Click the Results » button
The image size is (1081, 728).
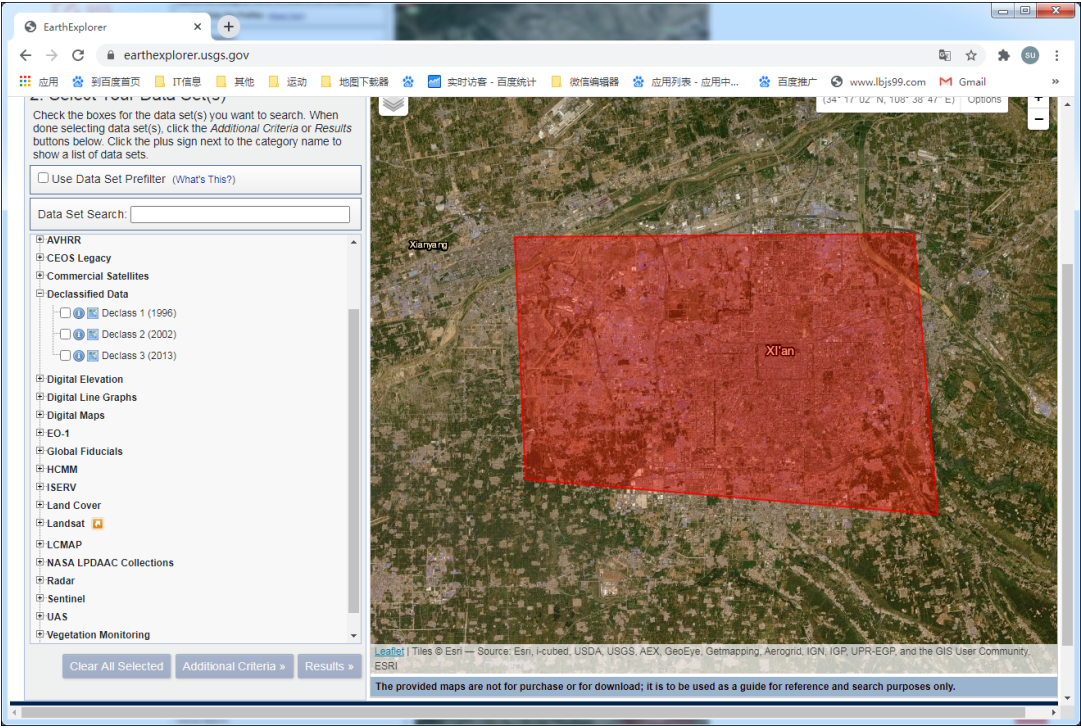click(329, 666)
